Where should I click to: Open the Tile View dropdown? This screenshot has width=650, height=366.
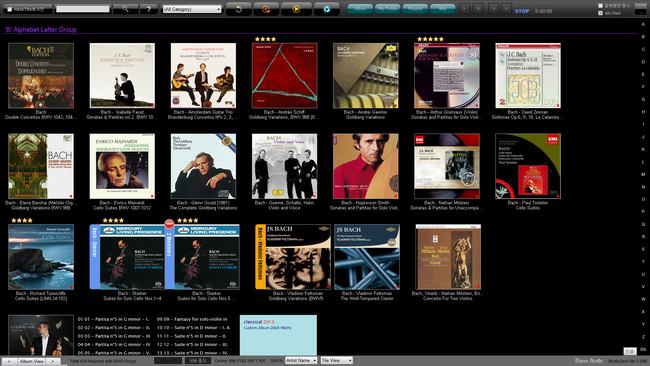coord(337,361)
